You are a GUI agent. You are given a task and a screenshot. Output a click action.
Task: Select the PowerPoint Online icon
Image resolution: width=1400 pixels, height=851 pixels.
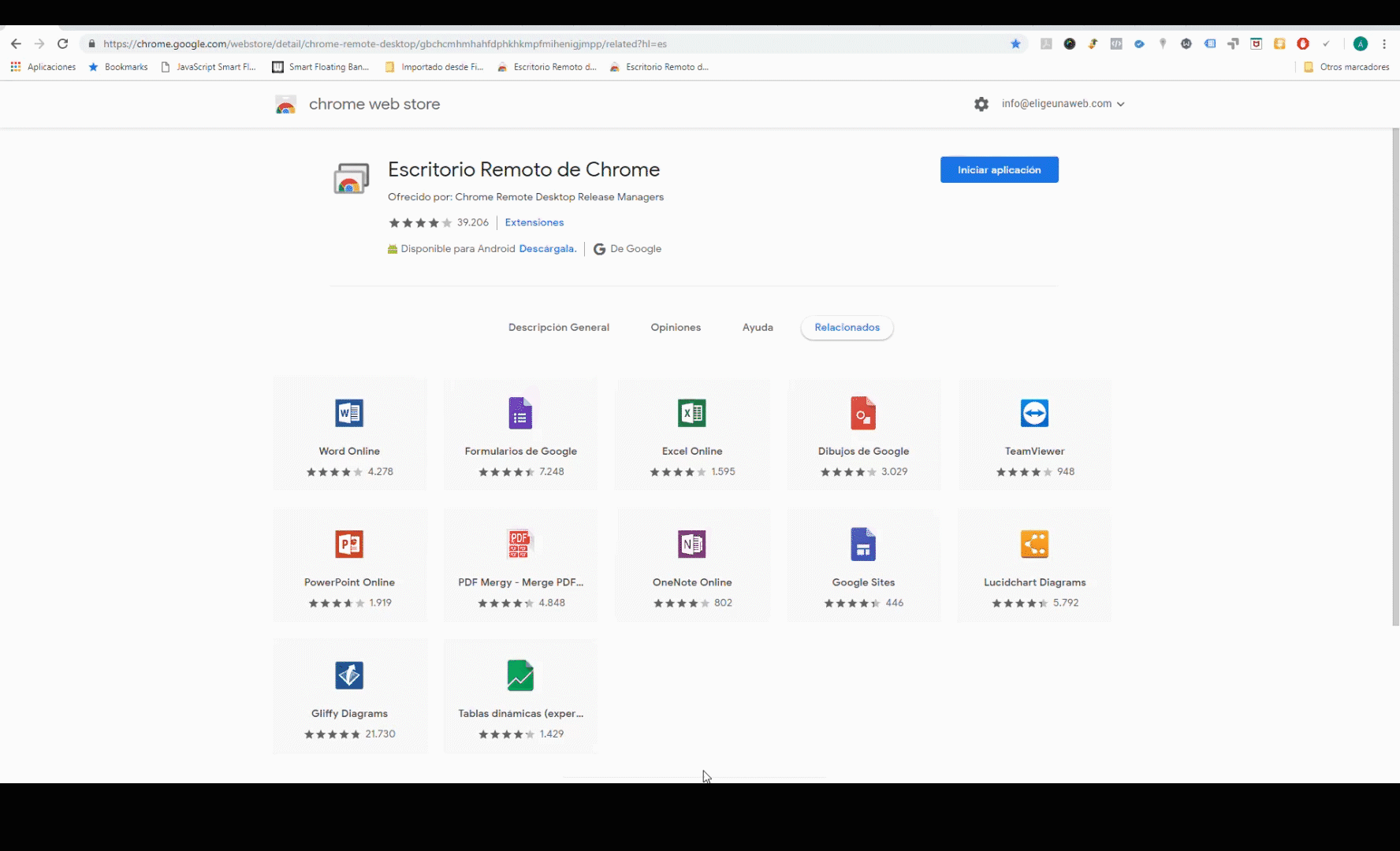[x=349, y=544]
